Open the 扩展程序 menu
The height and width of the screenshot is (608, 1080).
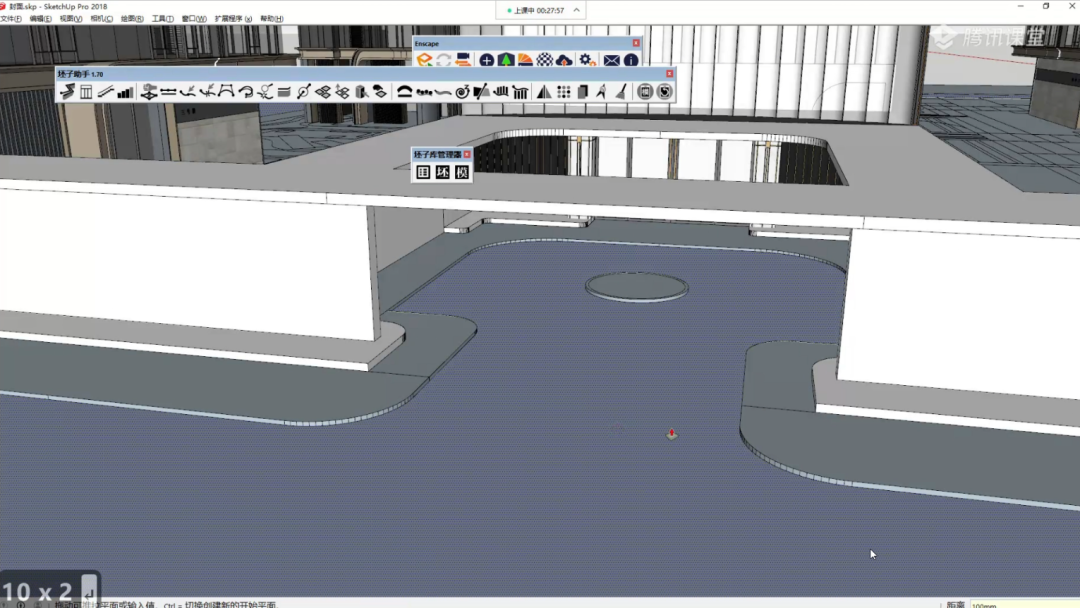[233, 19]
